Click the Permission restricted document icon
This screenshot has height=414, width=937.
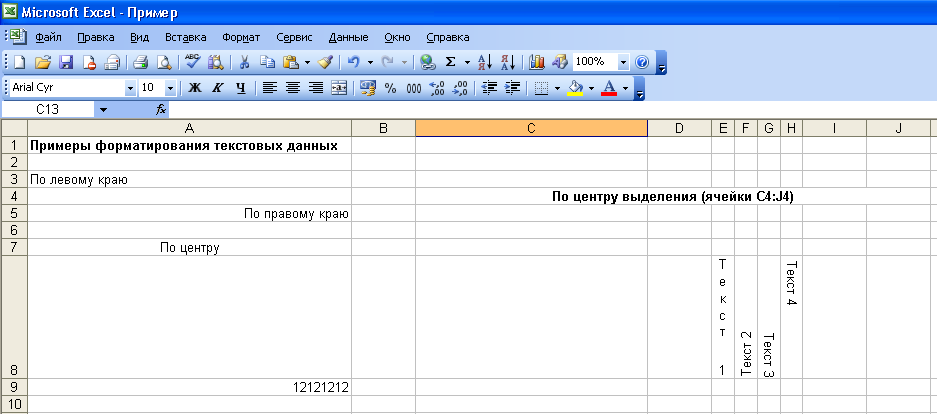(x=89, y=62)
